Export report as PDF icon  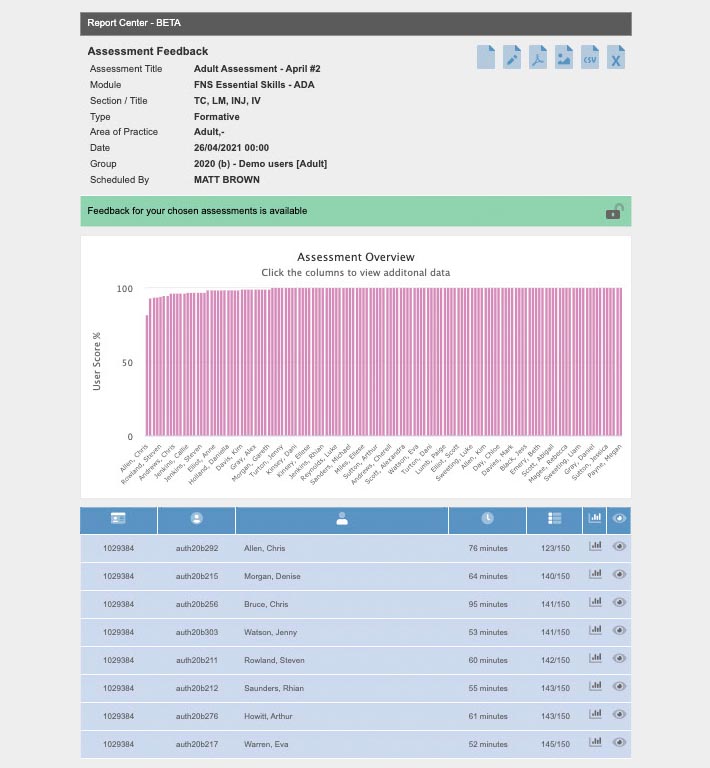point(538,57)
